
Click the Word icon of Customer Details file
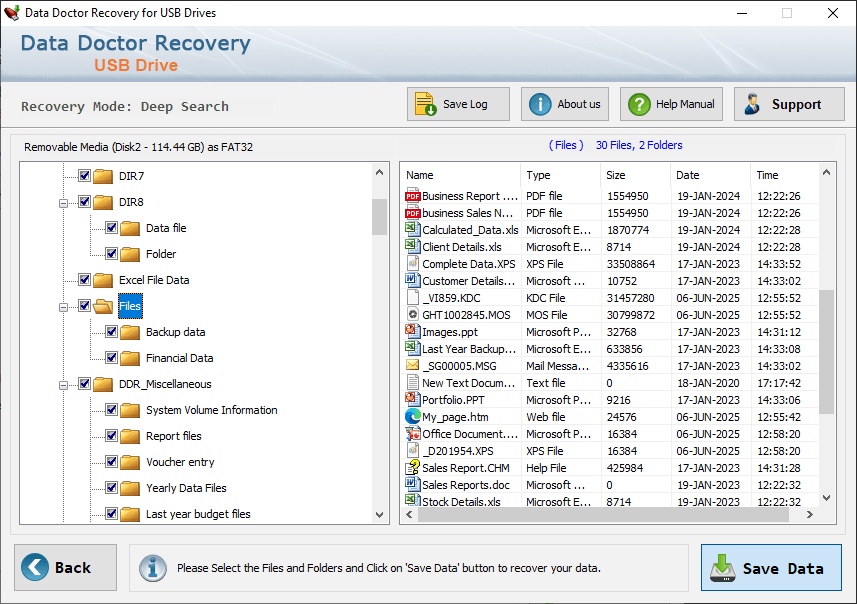pos(413,280)
